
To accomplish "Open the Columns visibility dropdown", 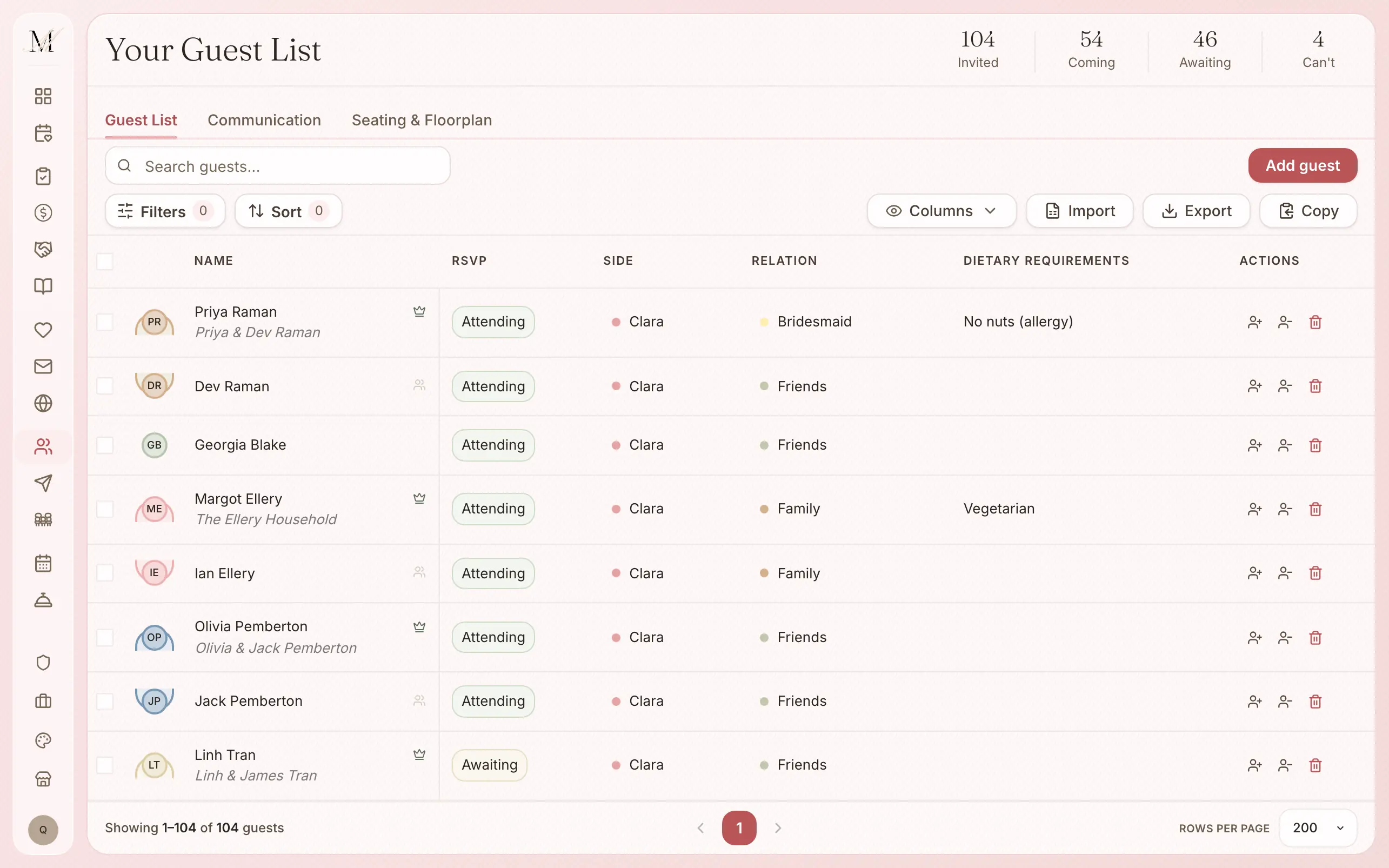I will (x=941, y=211).
